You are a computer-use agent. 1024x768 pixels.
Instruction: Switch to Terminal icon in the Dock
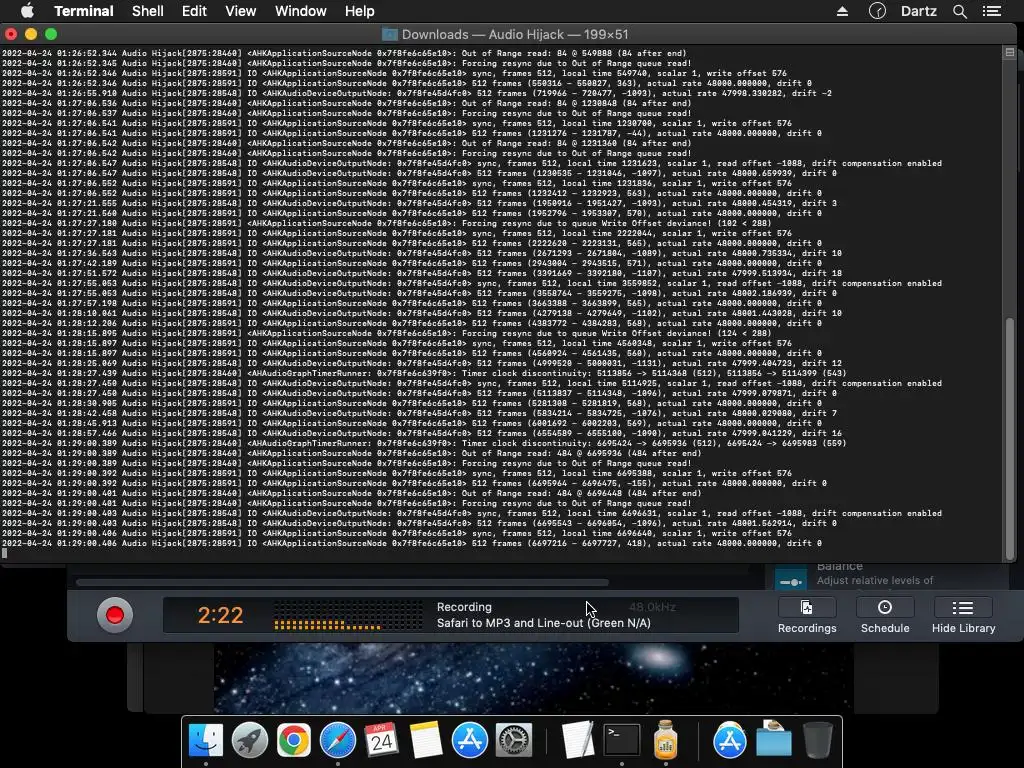[622, 741]
